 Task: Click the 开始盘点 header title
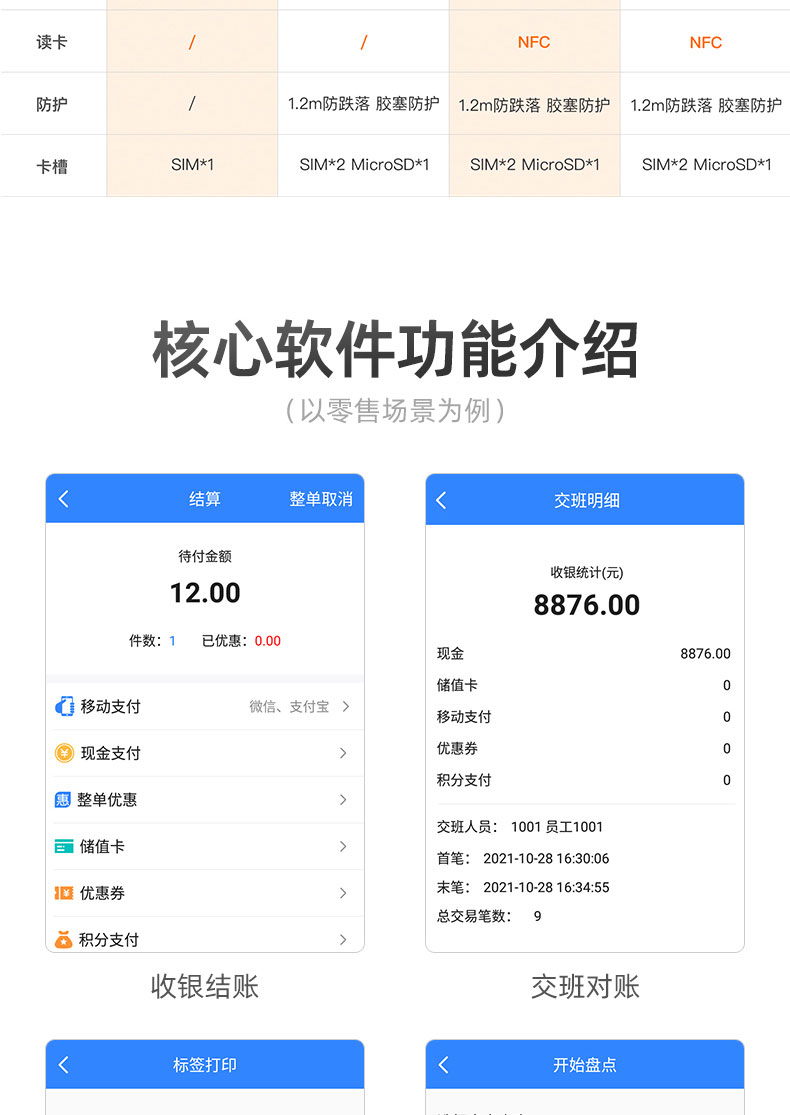[x=585, y=1065]
